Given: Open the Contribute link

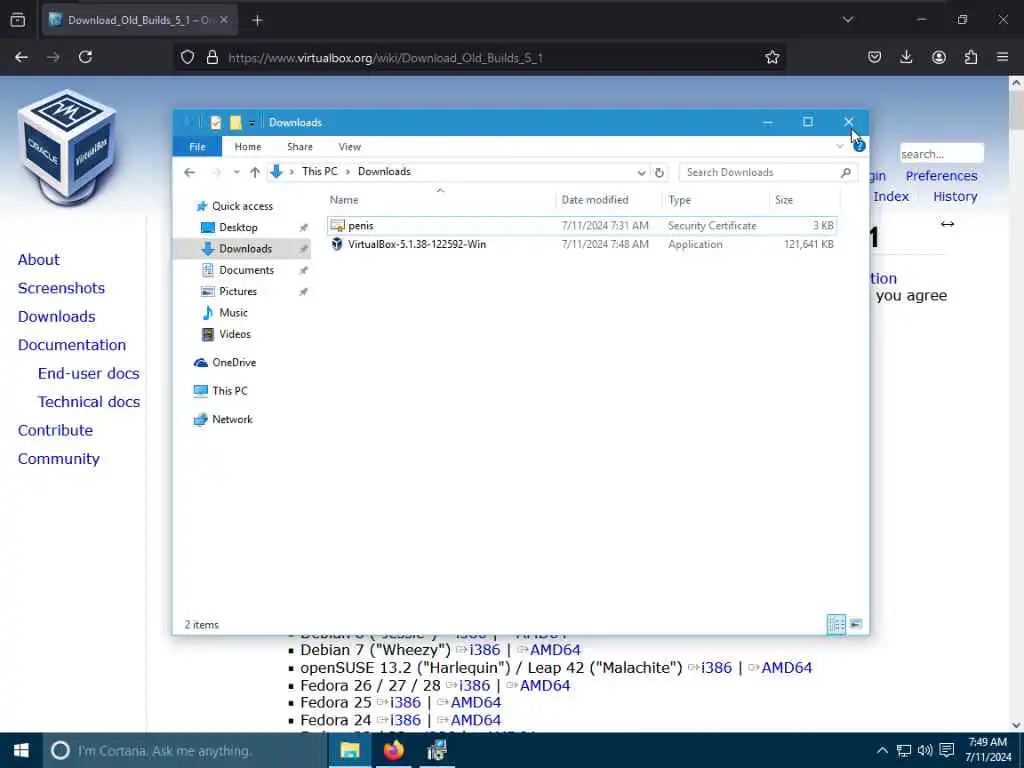Looking at the screenshot, I should click(x=56, y=430).
